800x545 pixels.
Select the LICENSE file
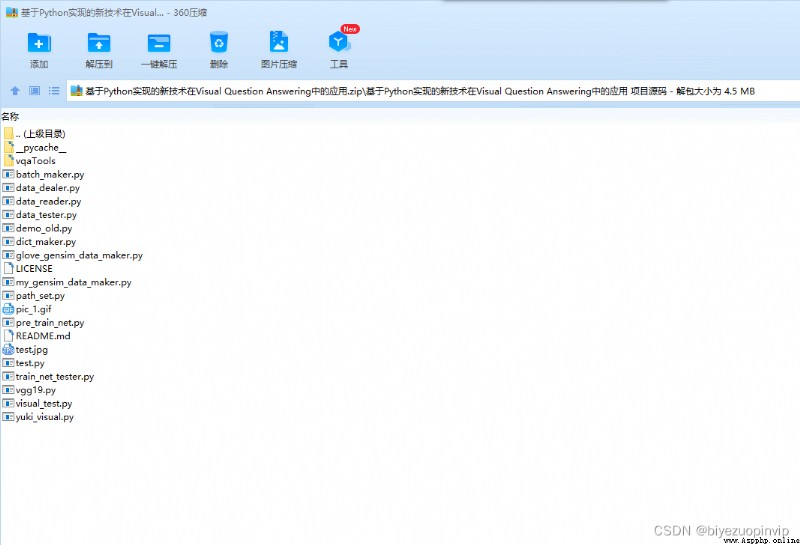28,268
